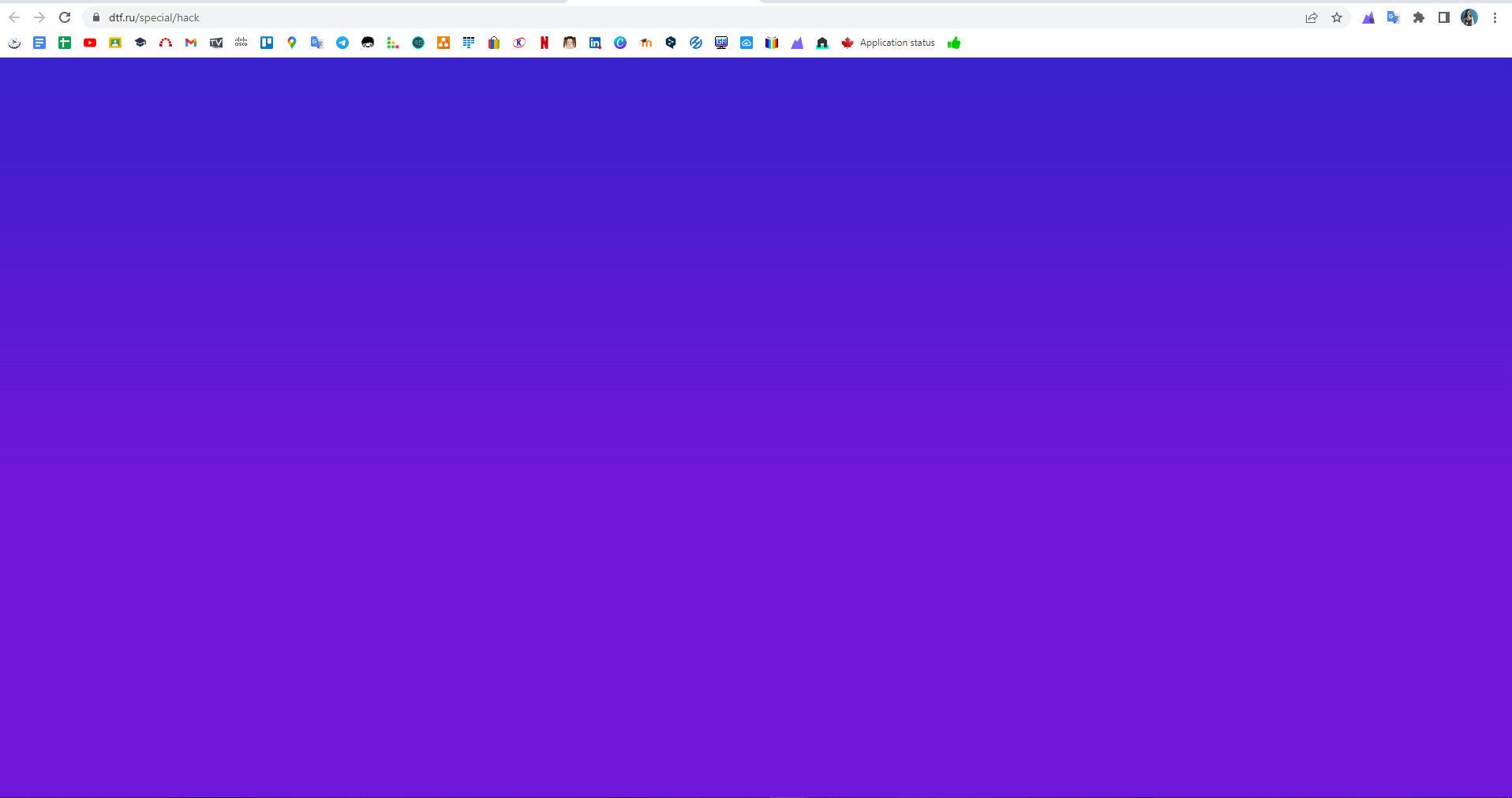Toggle the browser side panel
Viewport: 1512px width, 798px height.
pos(1444,17)
